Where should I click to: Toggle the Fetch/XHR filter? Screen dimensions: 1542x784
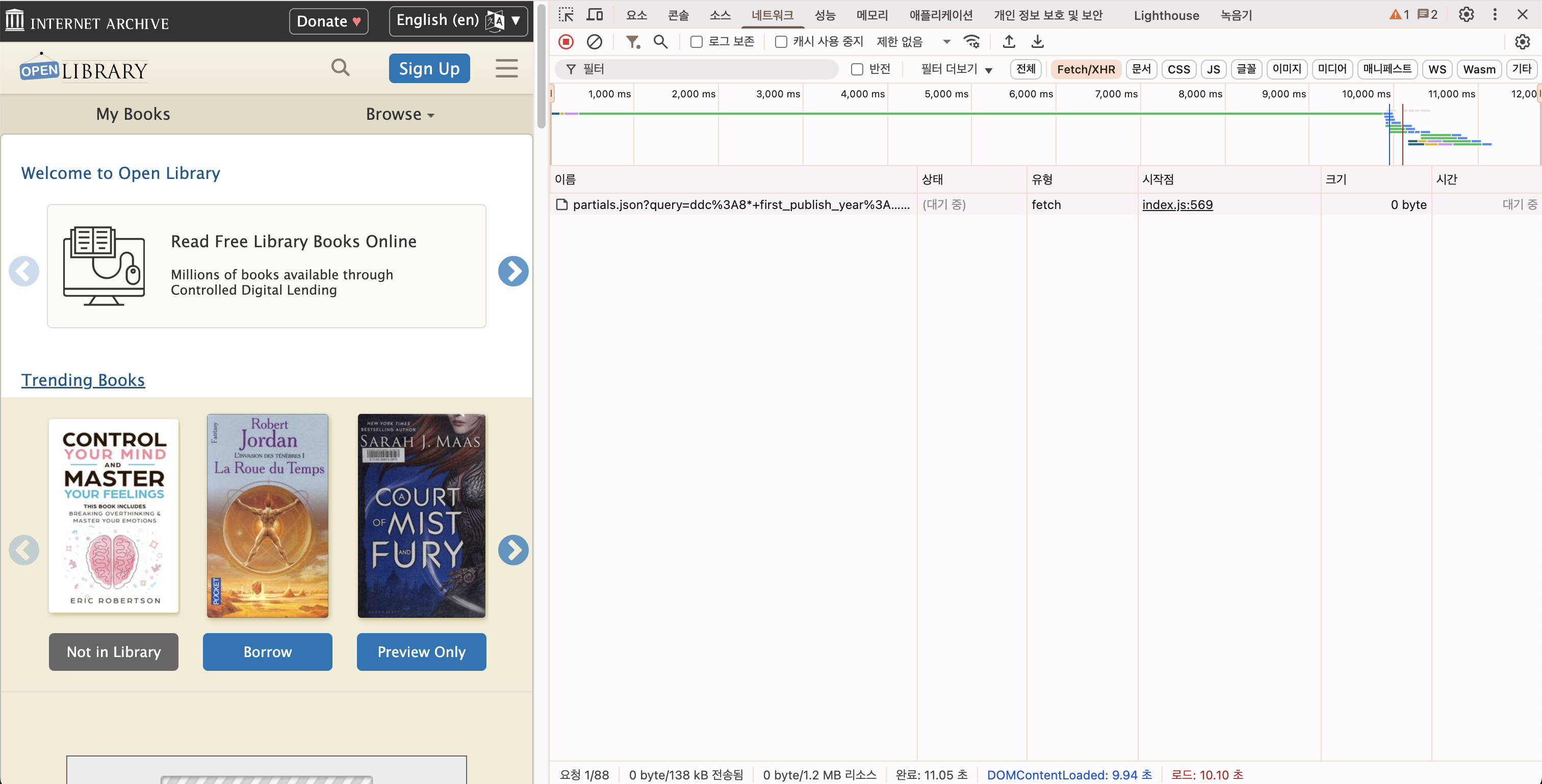1085,69
